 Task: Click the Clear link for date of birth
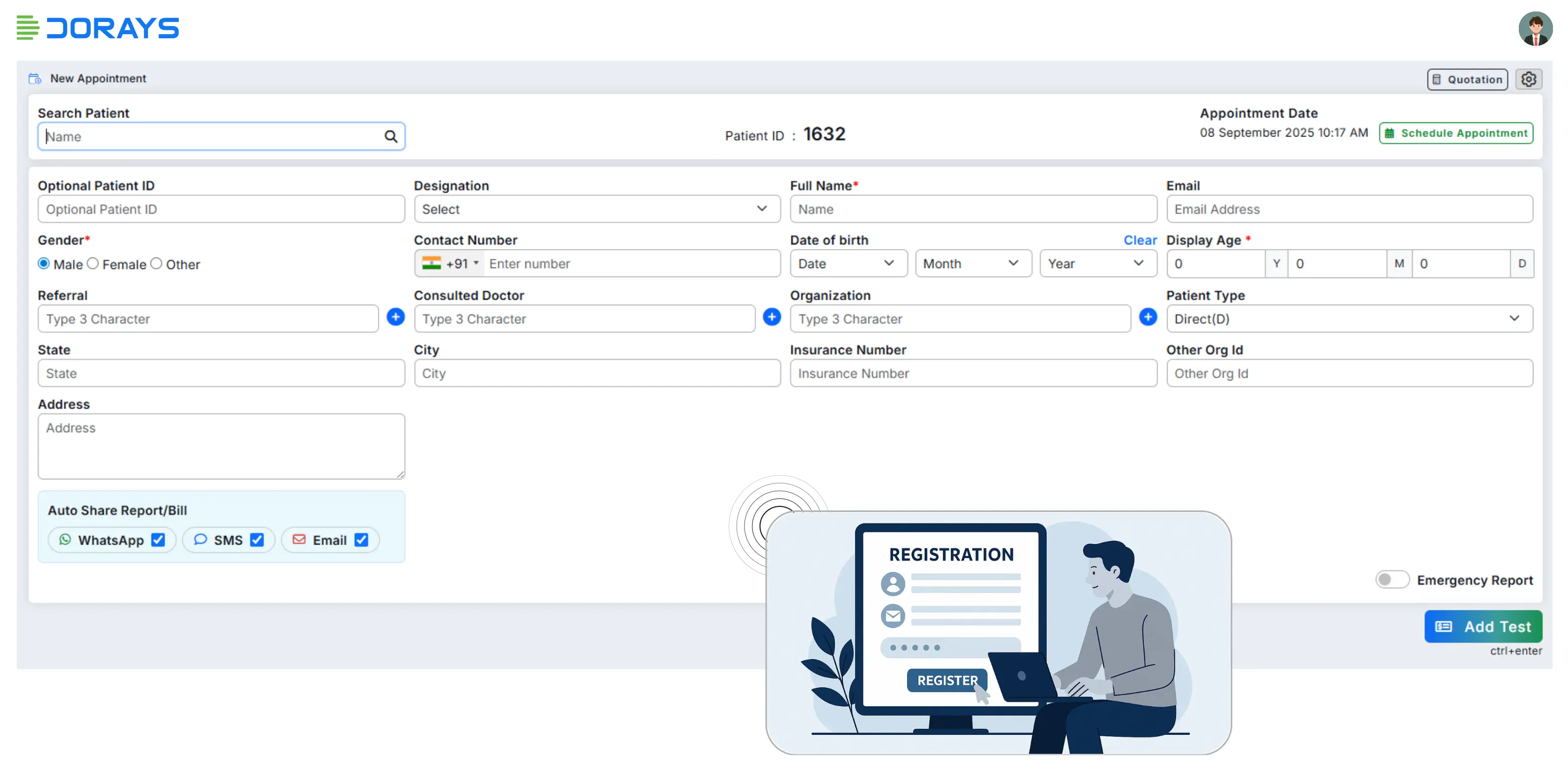[1139, 240]
